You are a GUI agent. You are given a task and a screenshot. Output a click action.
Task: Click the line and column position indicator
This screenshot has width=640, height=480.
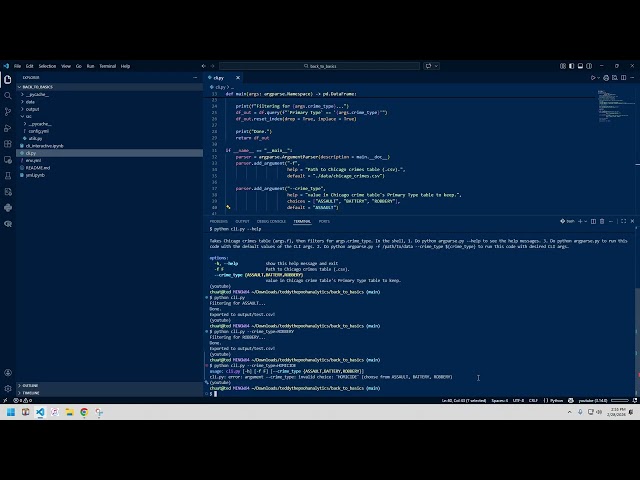pos(464,400)
